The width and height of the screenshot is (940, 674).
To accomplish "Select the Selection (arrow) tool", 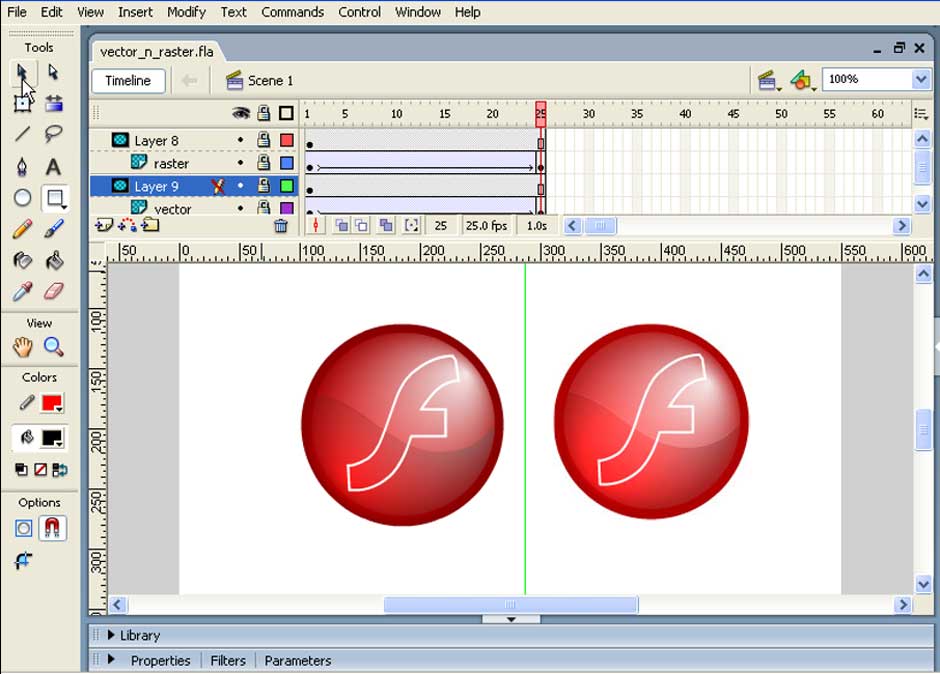I will (x=23, y=73).
